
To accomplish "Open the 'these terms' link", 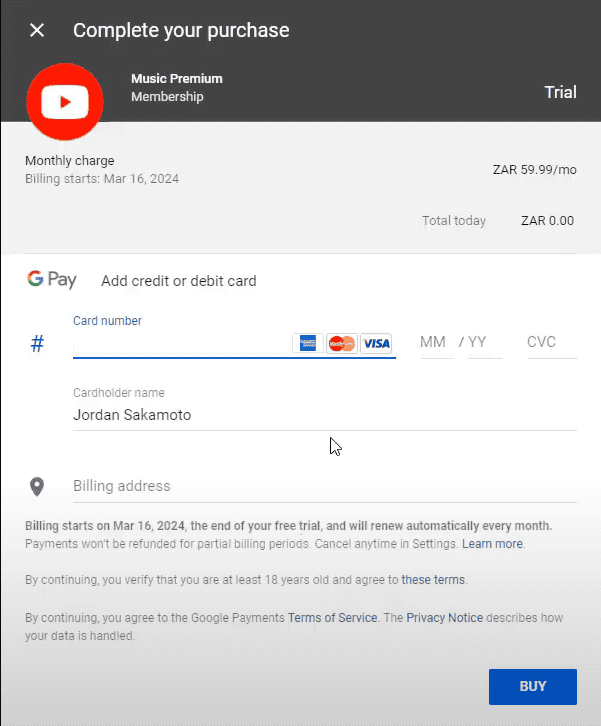I will click(433, 580).
